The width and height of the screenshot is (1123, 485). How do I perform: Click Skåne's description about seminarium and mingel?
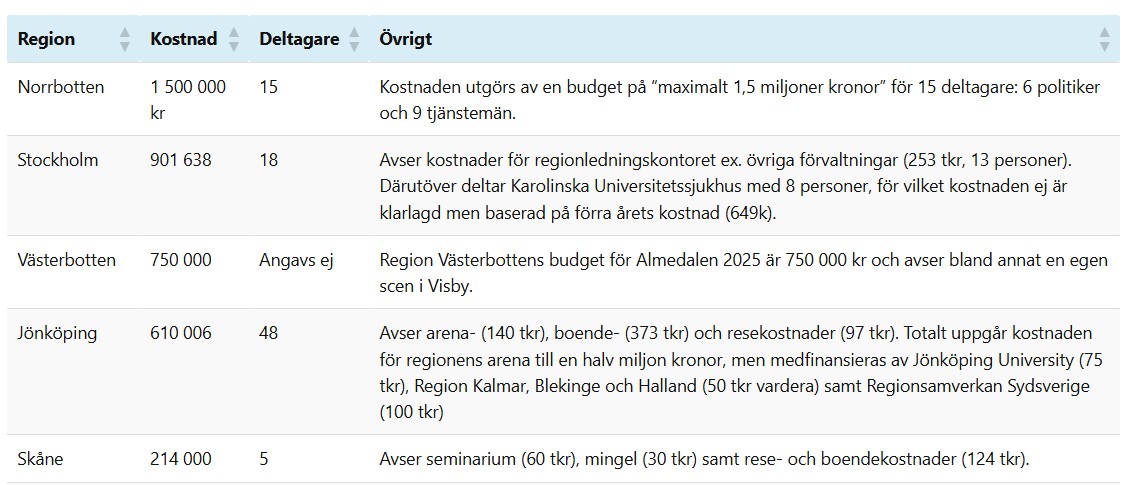(x=704, y=459)
